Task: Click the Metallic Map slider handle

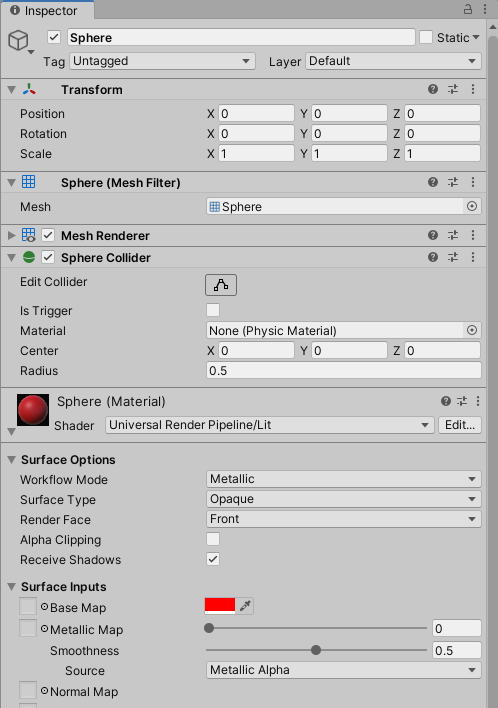Action: click(x=209, y=628)
